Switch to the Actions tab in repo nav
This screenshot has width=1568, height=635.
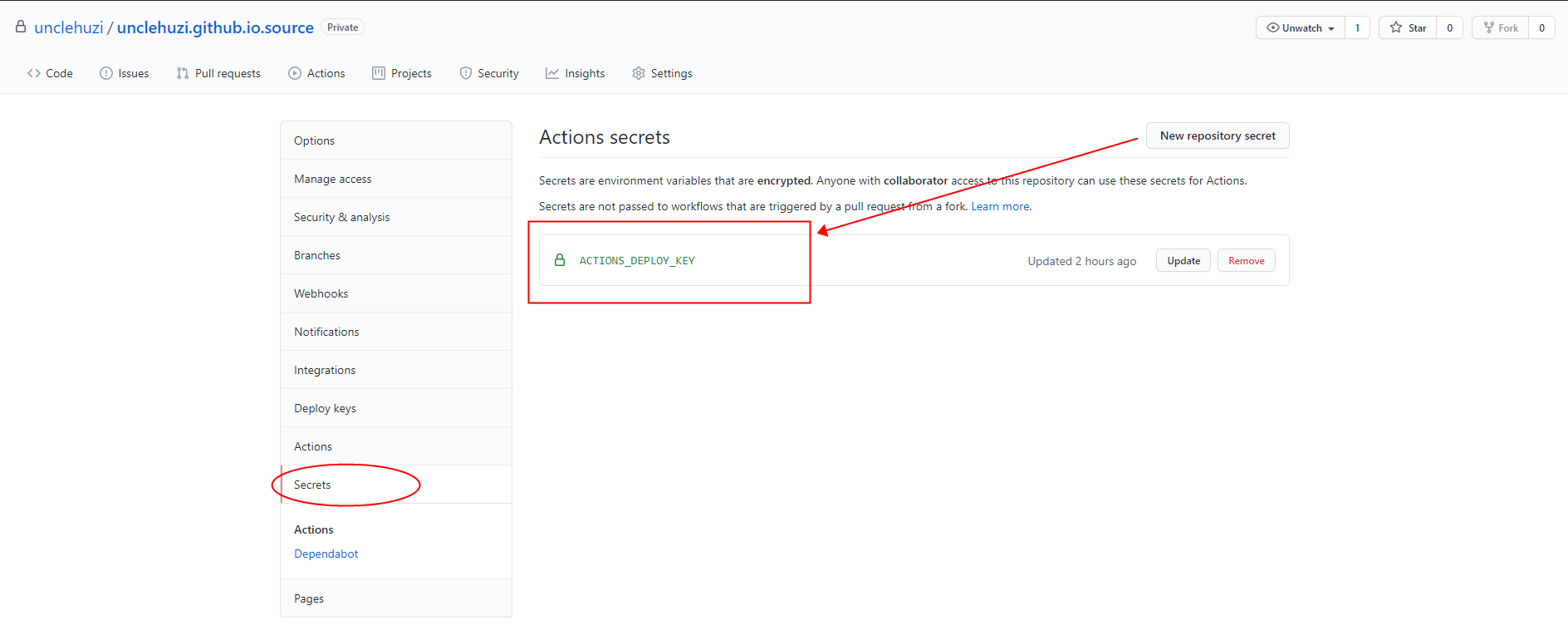coord(316,73)
